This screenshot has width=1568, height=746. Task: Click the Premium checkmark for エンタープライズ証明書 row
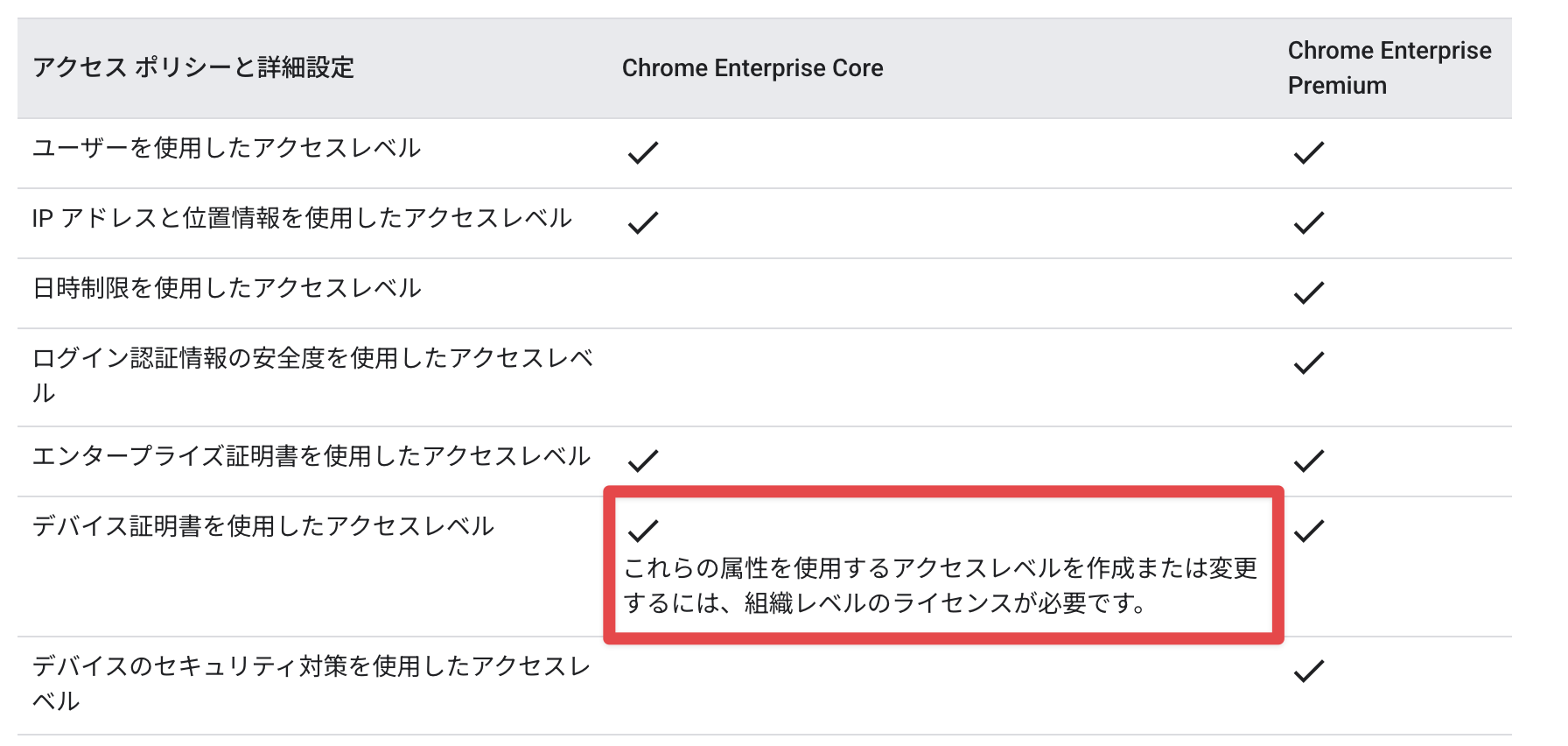(x=1309, y=461)
